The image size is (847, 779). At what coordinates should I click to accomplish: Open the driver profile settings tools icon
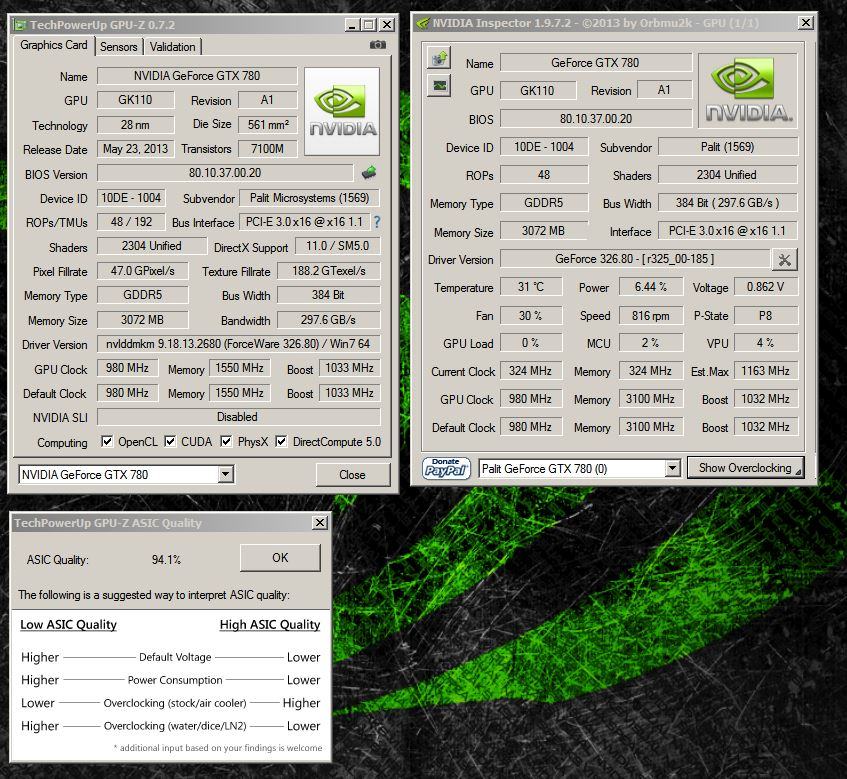(785, 260)
